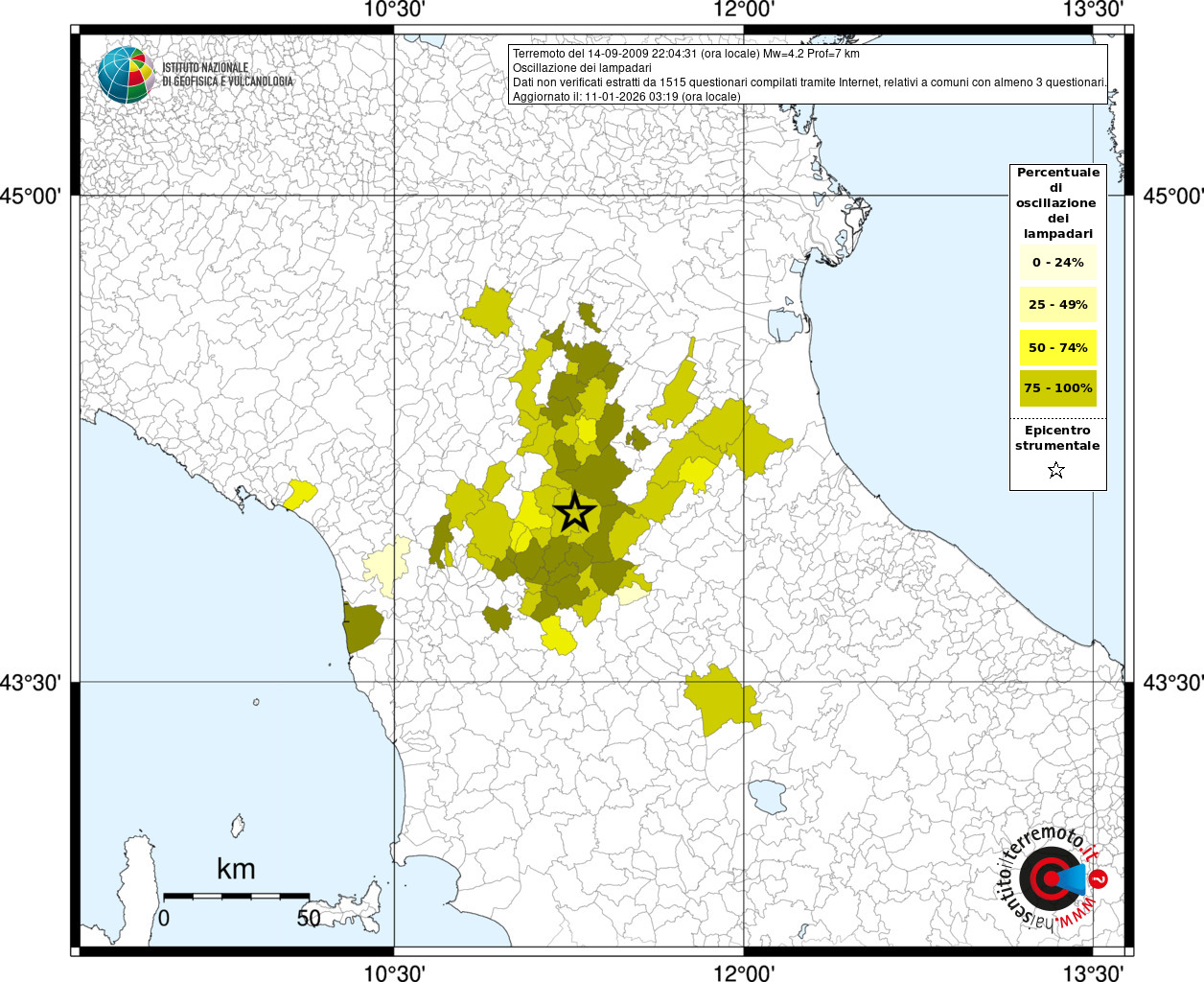Click the black epicenter star on the map

[575, 512]
